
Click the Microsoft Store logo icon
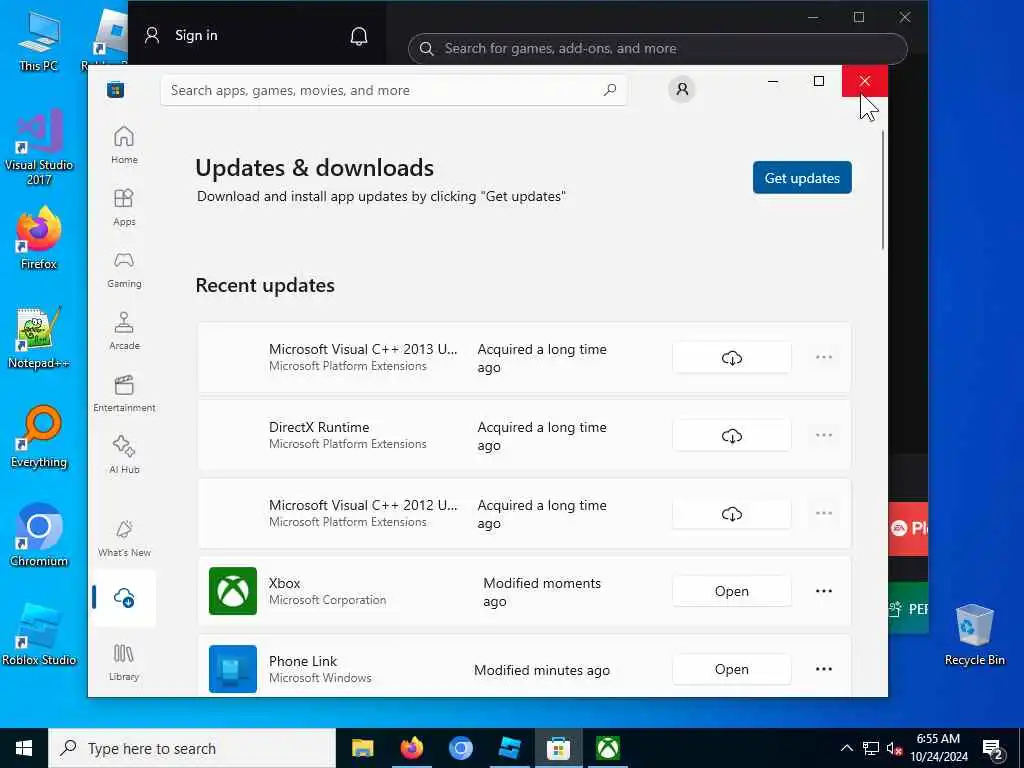pyautogui.click(x=116, y=89)
